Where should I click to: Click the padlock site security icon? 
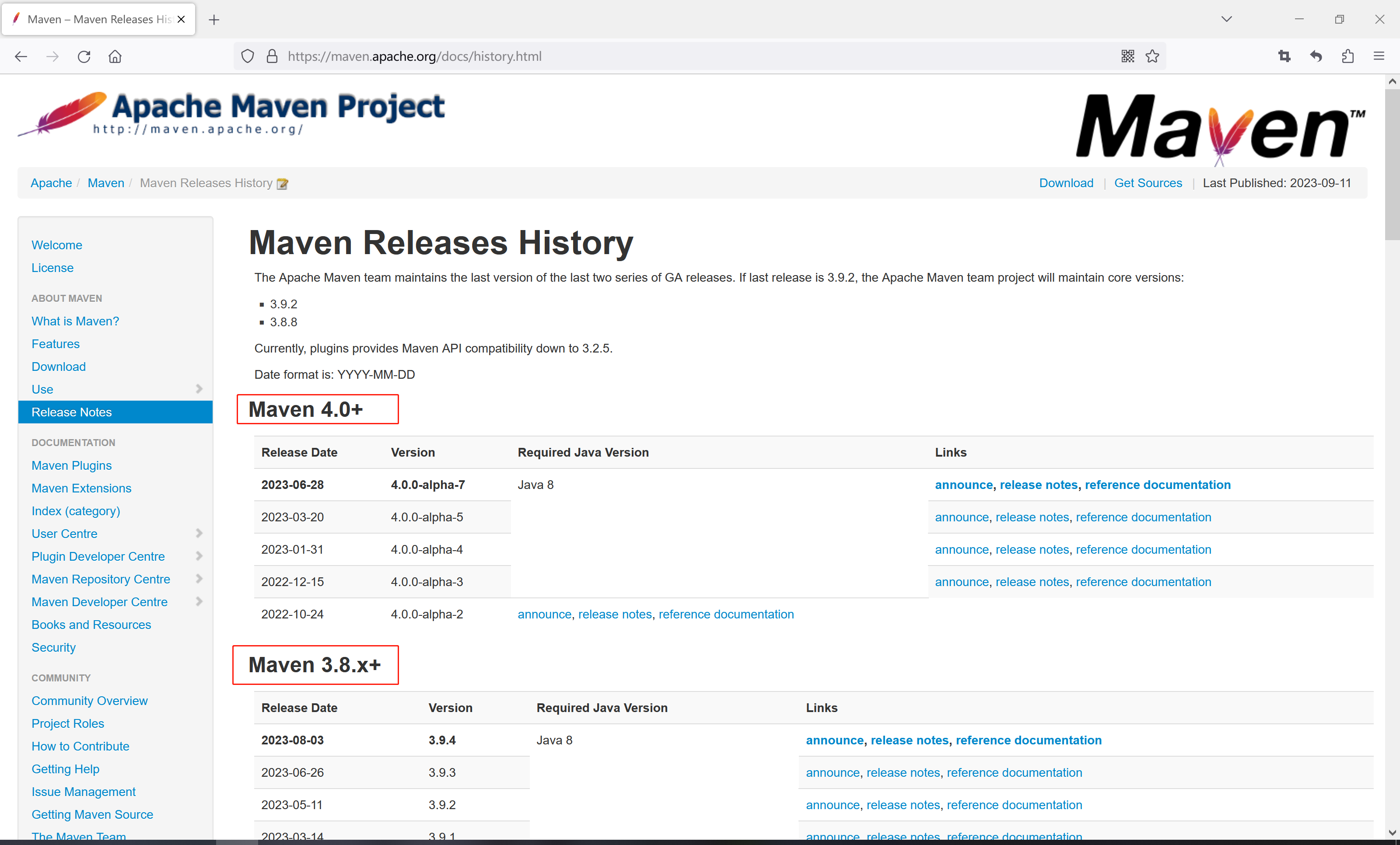[x=272, y=56]
